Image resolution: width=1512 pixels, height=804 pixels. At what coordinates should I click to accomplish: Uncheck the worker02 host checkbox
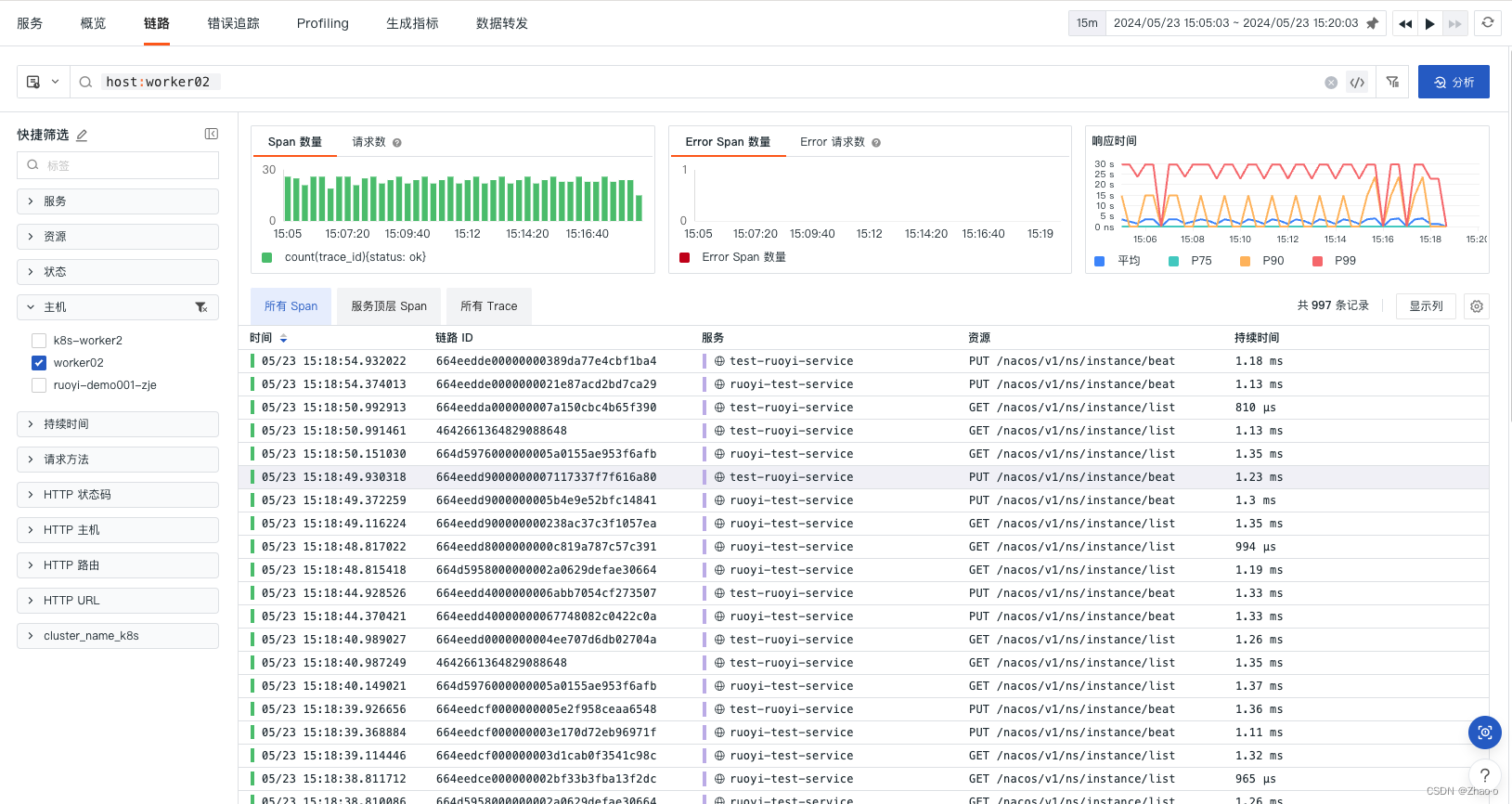click(x=39, y=363)
